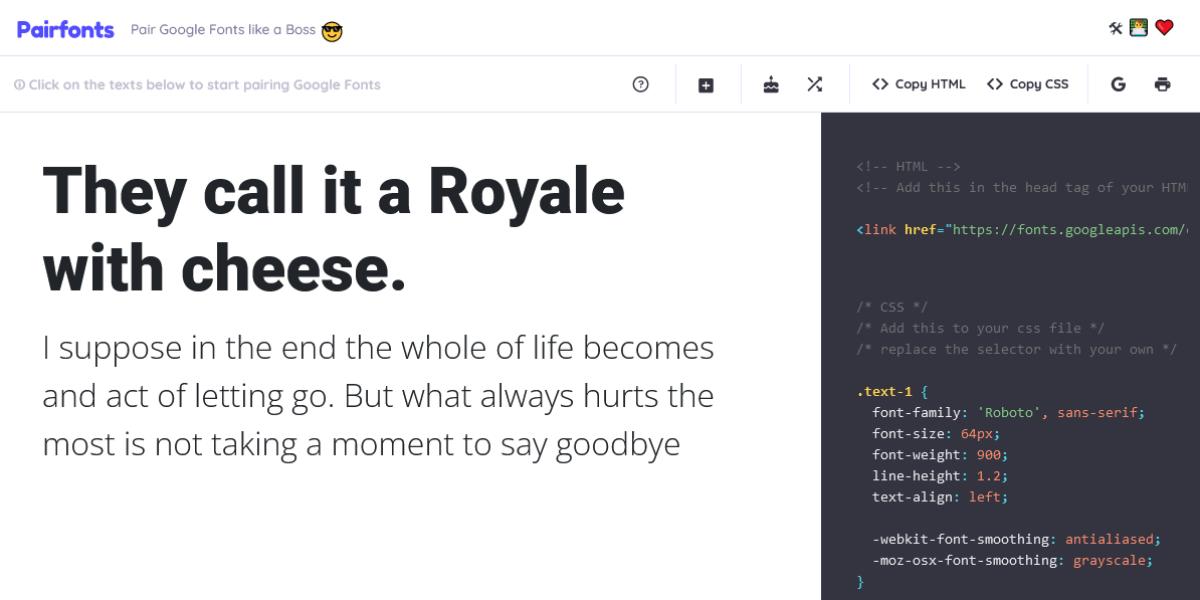Click the framed picture emoji icon
The width and height of the screenshot is (1200, 600).
1139,28
